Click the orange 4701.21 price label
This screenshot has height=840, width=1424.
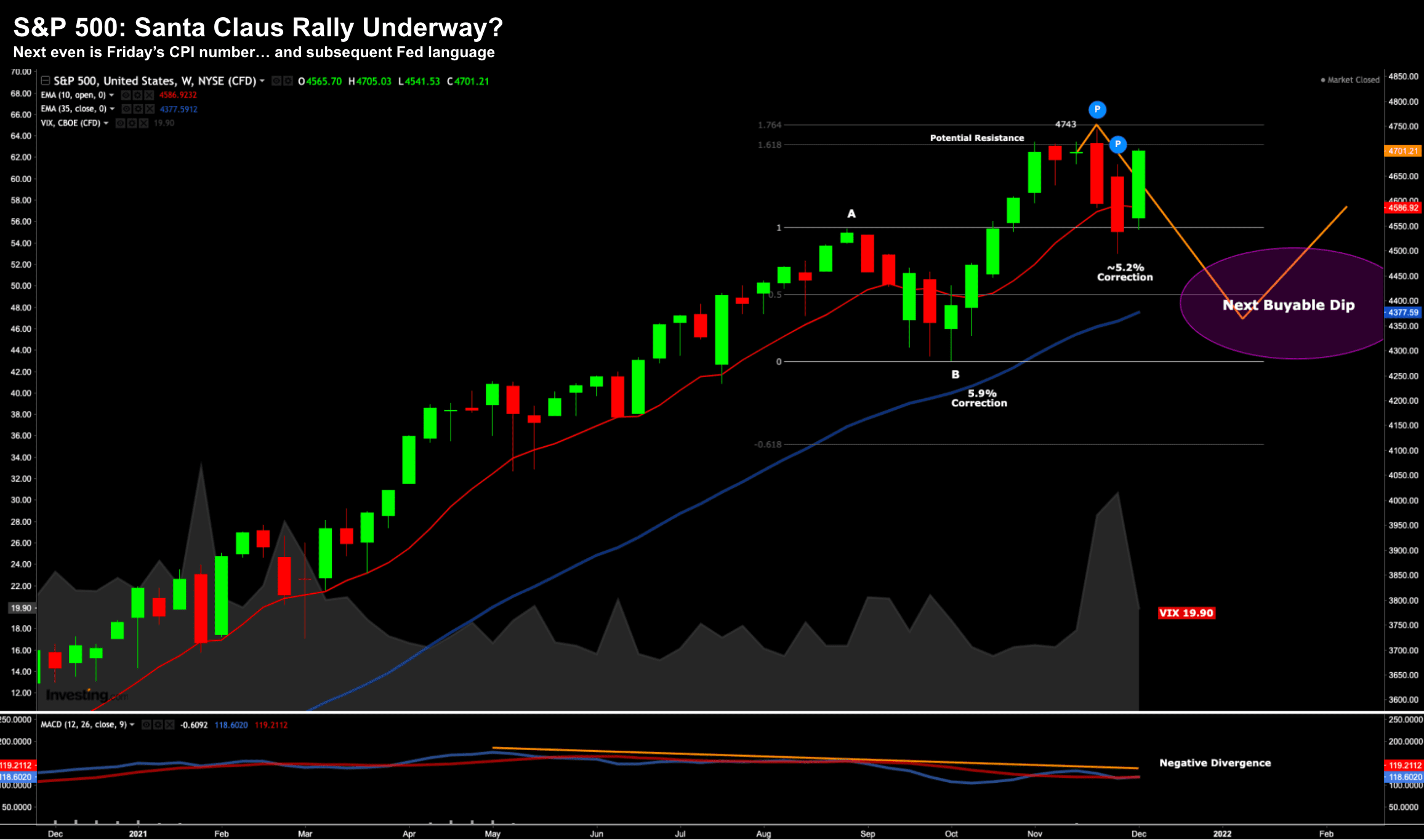(1403, 151)
